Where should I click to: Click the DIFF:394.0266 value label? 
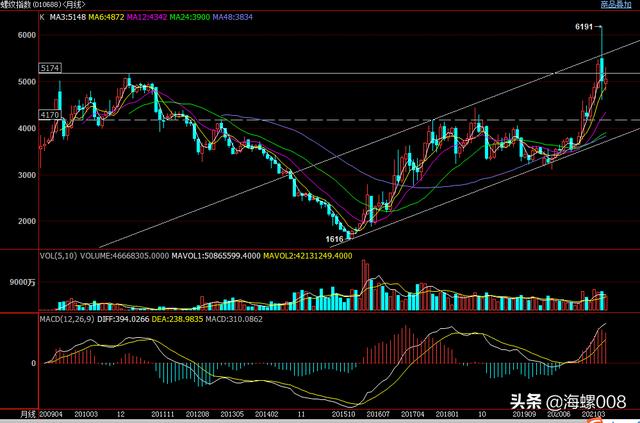pos(146,319)
